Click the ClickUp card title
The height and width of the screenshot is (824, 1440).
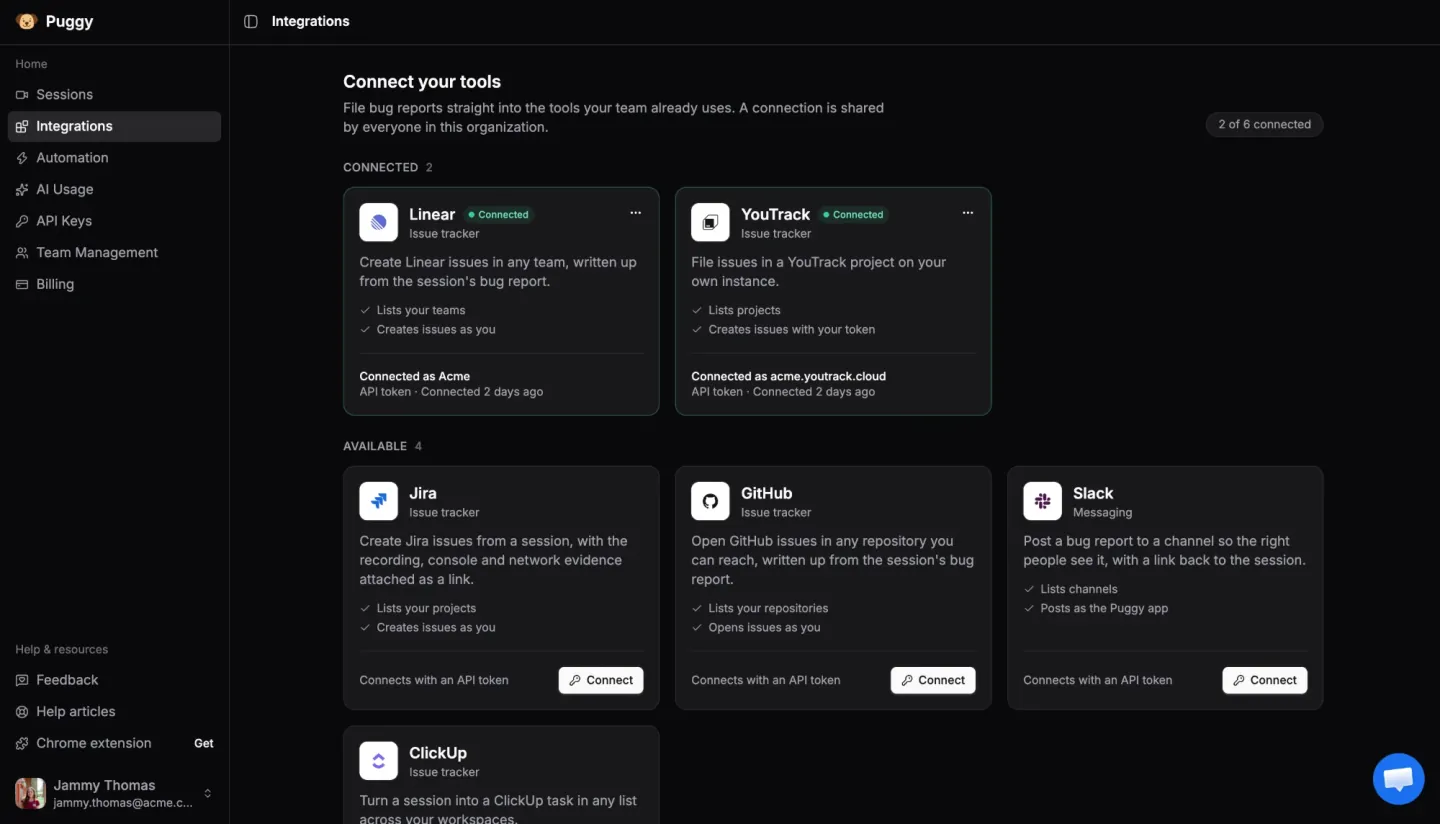pyautogui.click(x=438, y=753)
